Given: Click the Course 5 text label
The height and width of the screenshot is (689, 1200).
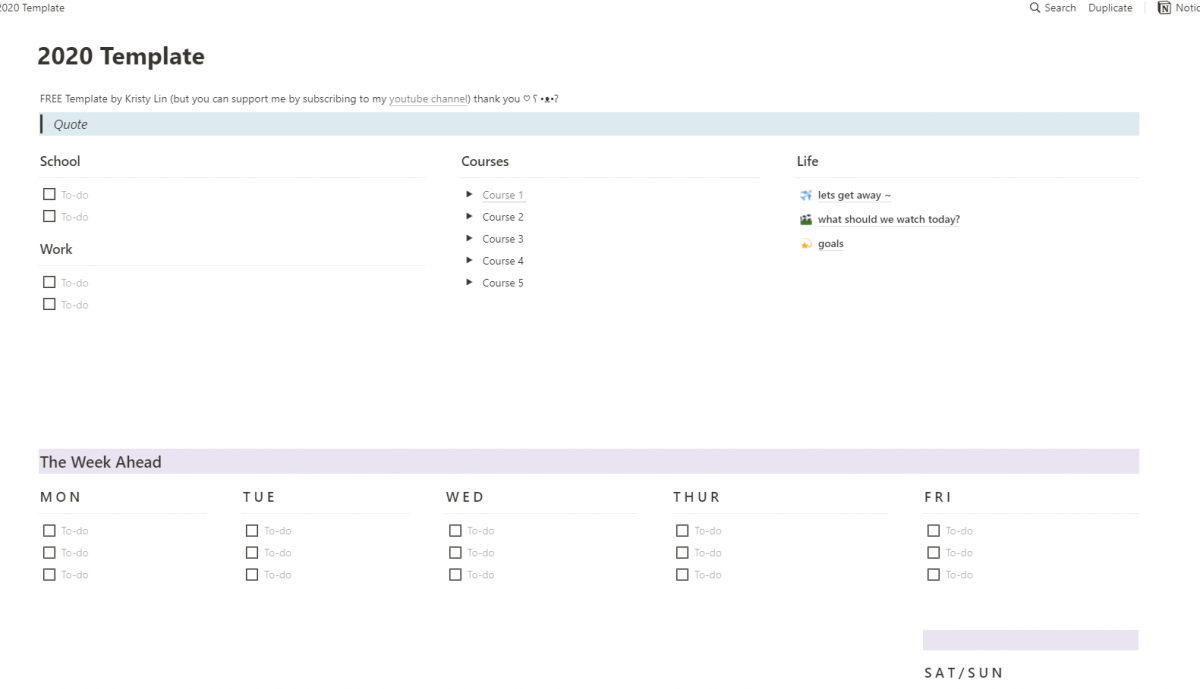Looking at the screenshot, I should click(x=503, y=283).
